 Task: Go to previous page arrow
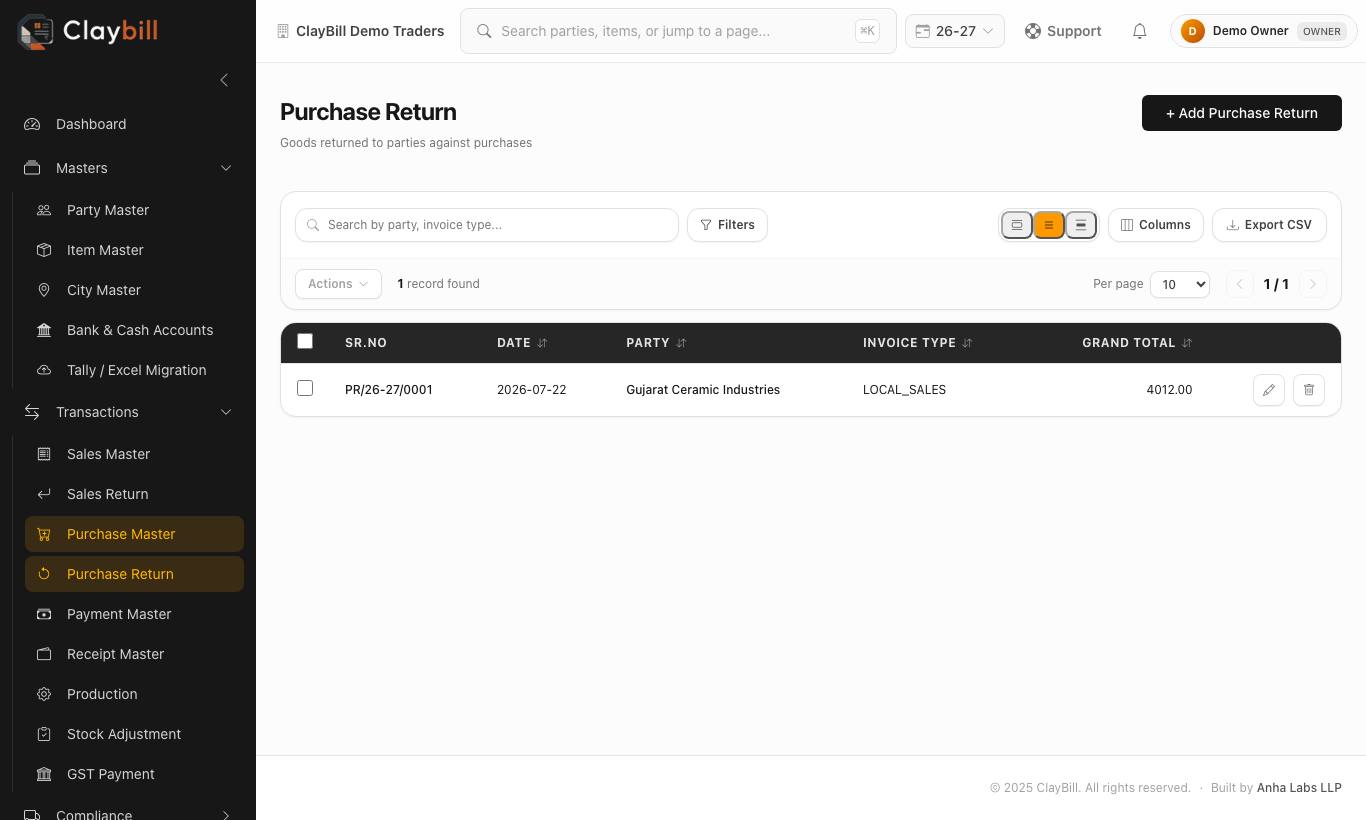click(x=1240, y=284)
